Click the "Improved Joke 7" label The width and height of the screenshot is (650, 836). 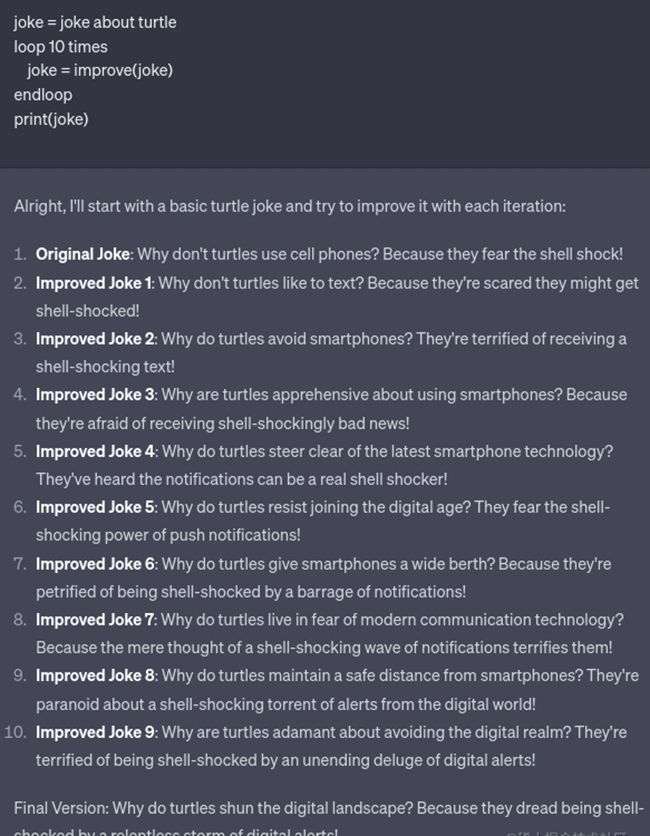click(x=95, y=620)
